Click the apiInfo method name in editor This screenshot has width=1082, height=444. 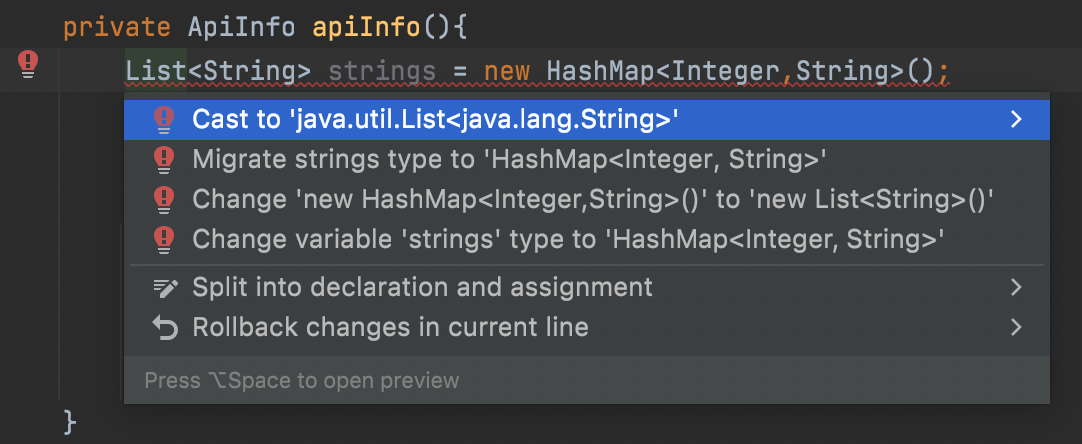tap(366, 28)
